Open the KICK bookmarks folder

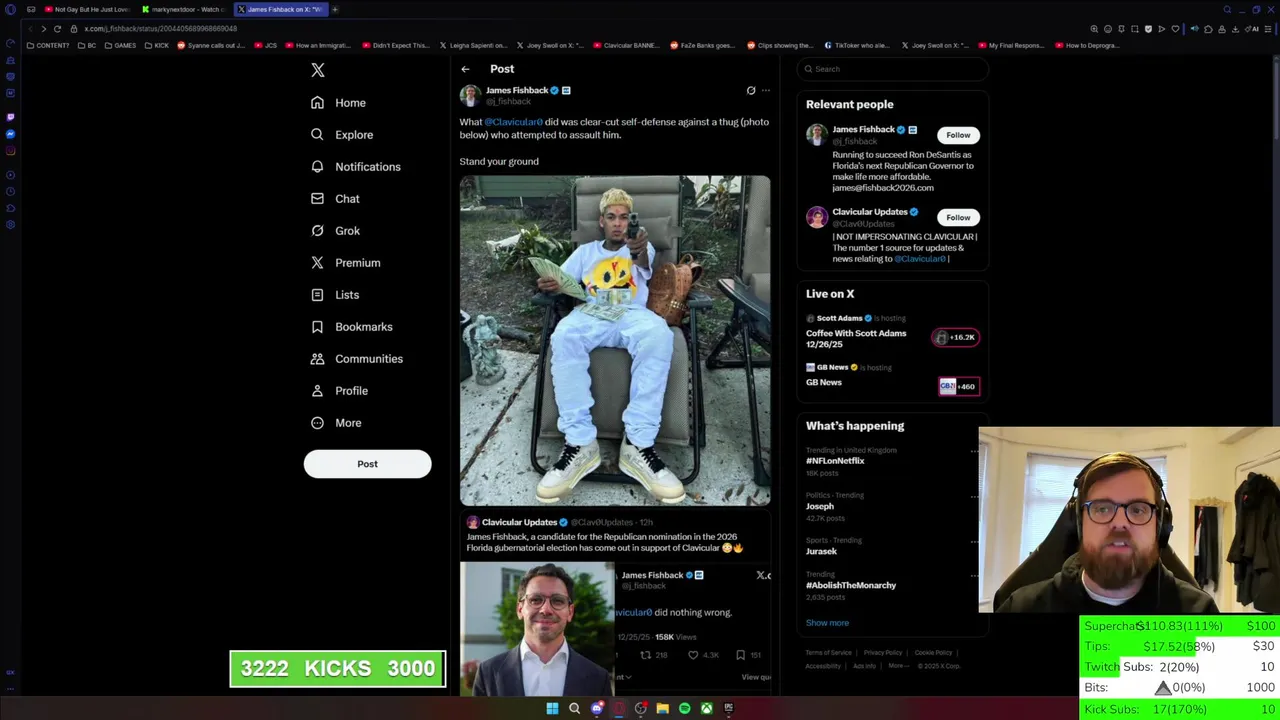(156, 46)
